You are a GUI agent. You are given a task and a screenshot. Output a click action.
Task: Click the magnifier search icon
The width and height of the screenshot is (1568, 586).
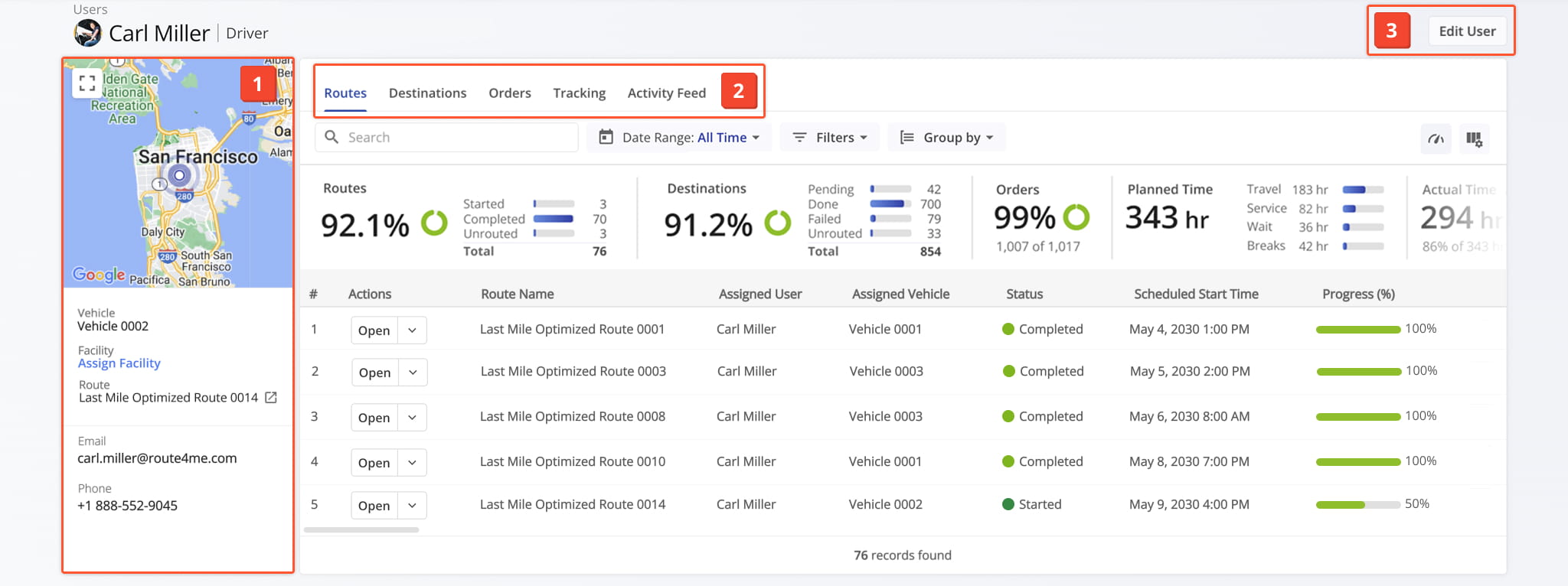coord(332,137)
